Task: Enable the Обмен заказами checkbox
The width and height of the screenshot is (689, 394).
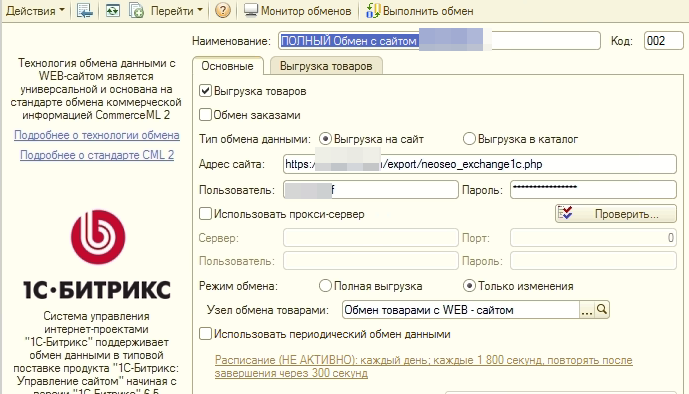Action: click(x=205, y=115)
